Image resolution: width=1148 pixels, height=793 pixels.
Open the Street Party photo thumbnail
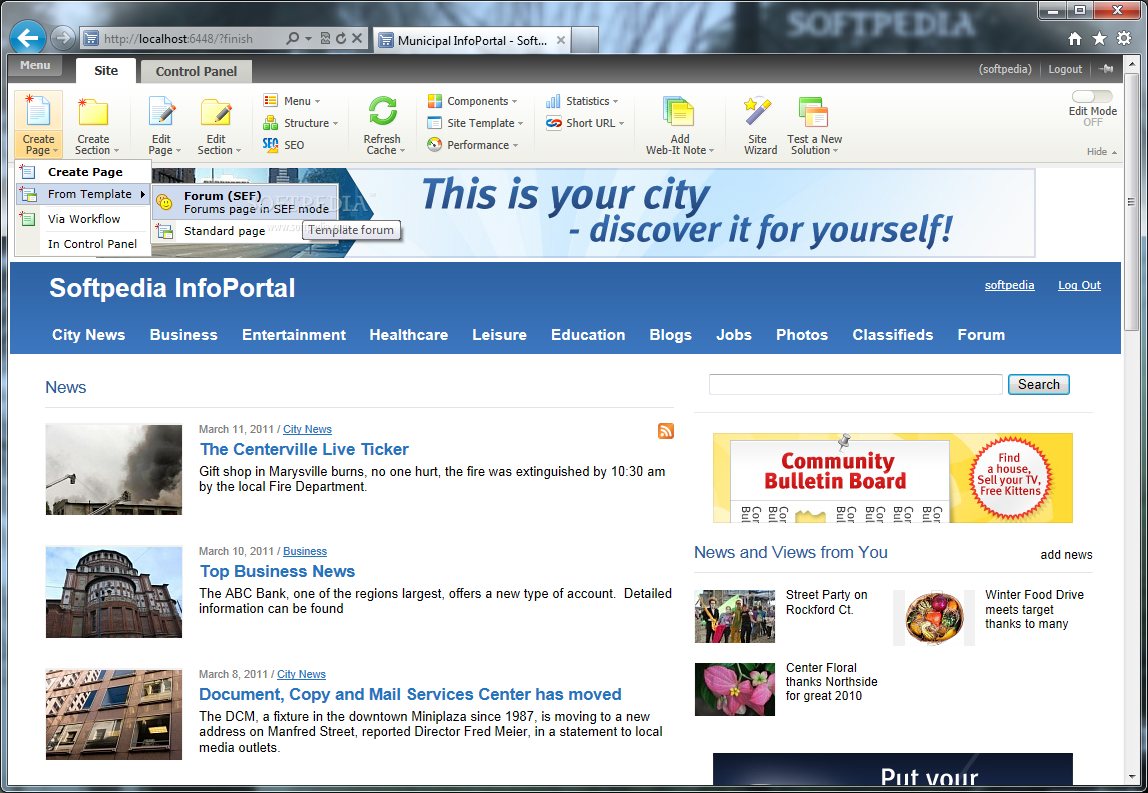[x=734, y=617]
